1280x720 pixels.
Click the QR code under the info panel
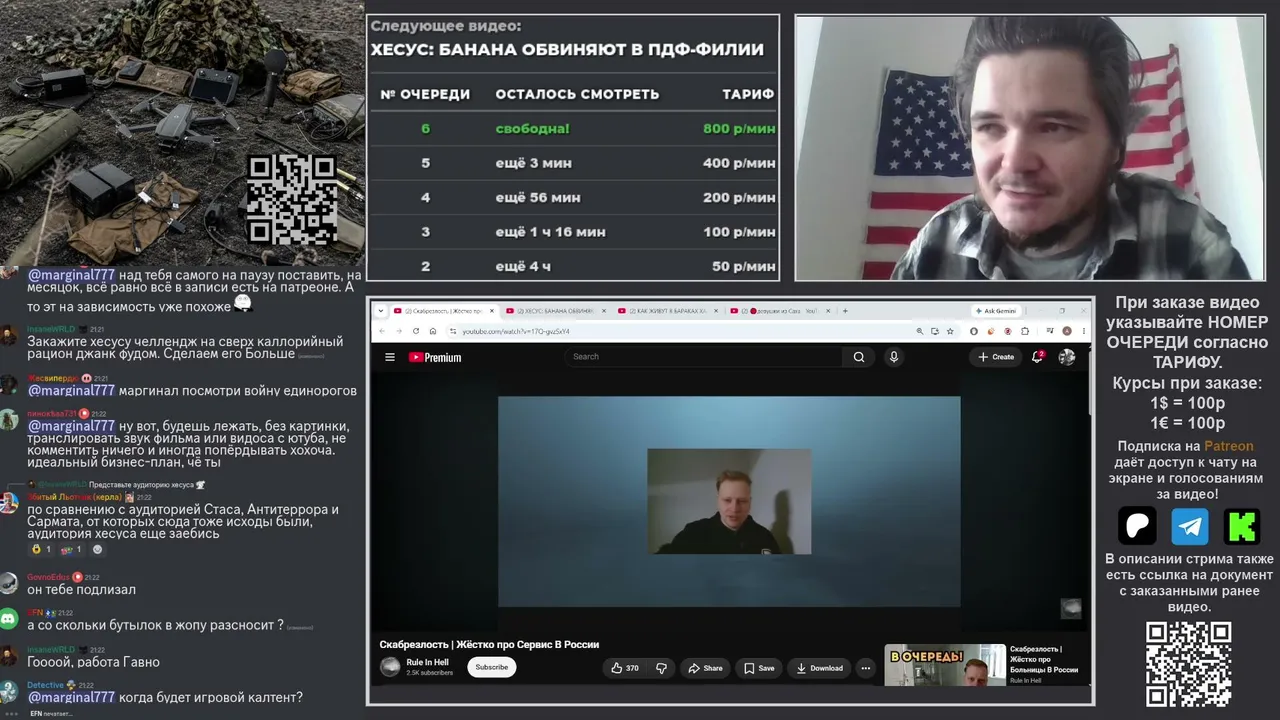click(1188, 664)
